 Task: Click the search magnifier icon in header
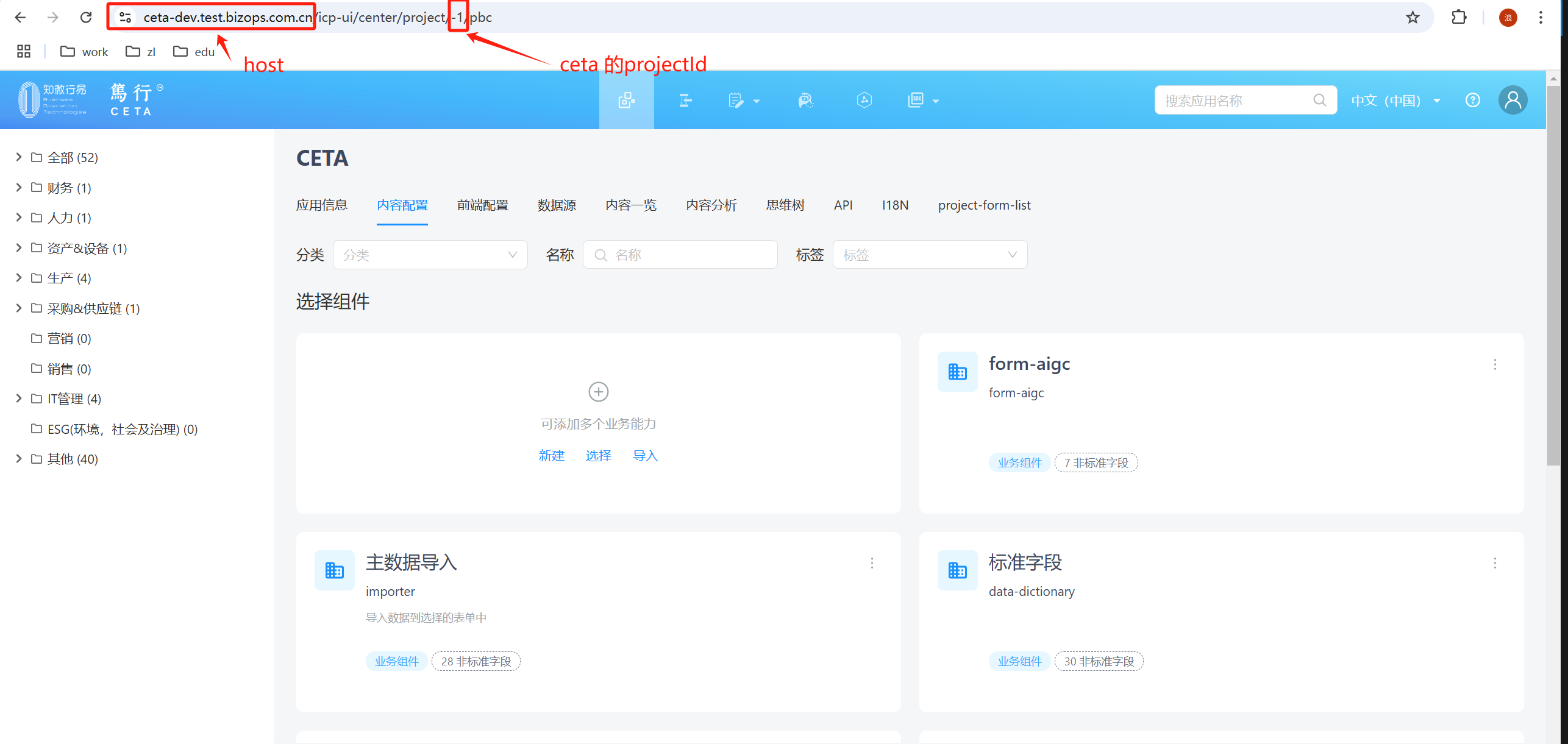click(1320, 100)
